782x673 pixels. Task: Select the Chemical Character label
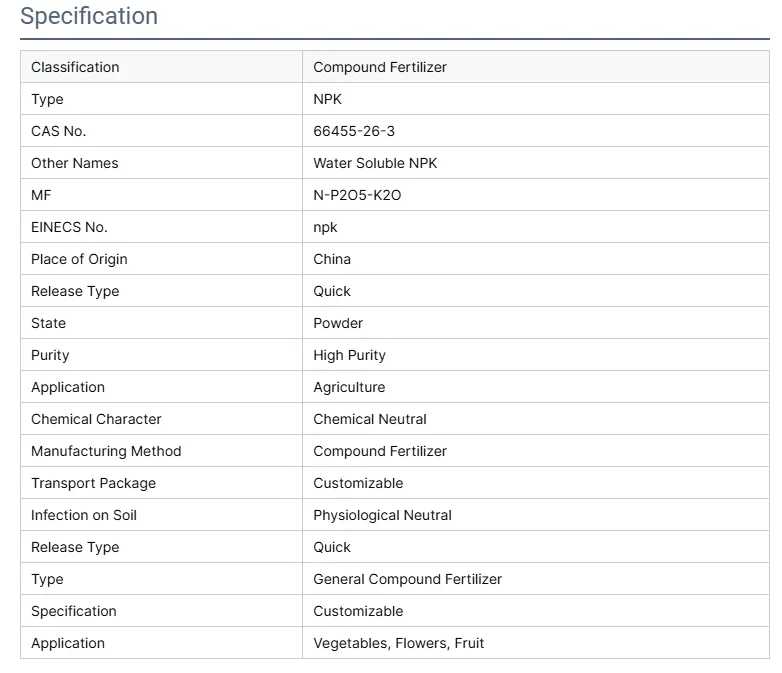click(96, 419)
